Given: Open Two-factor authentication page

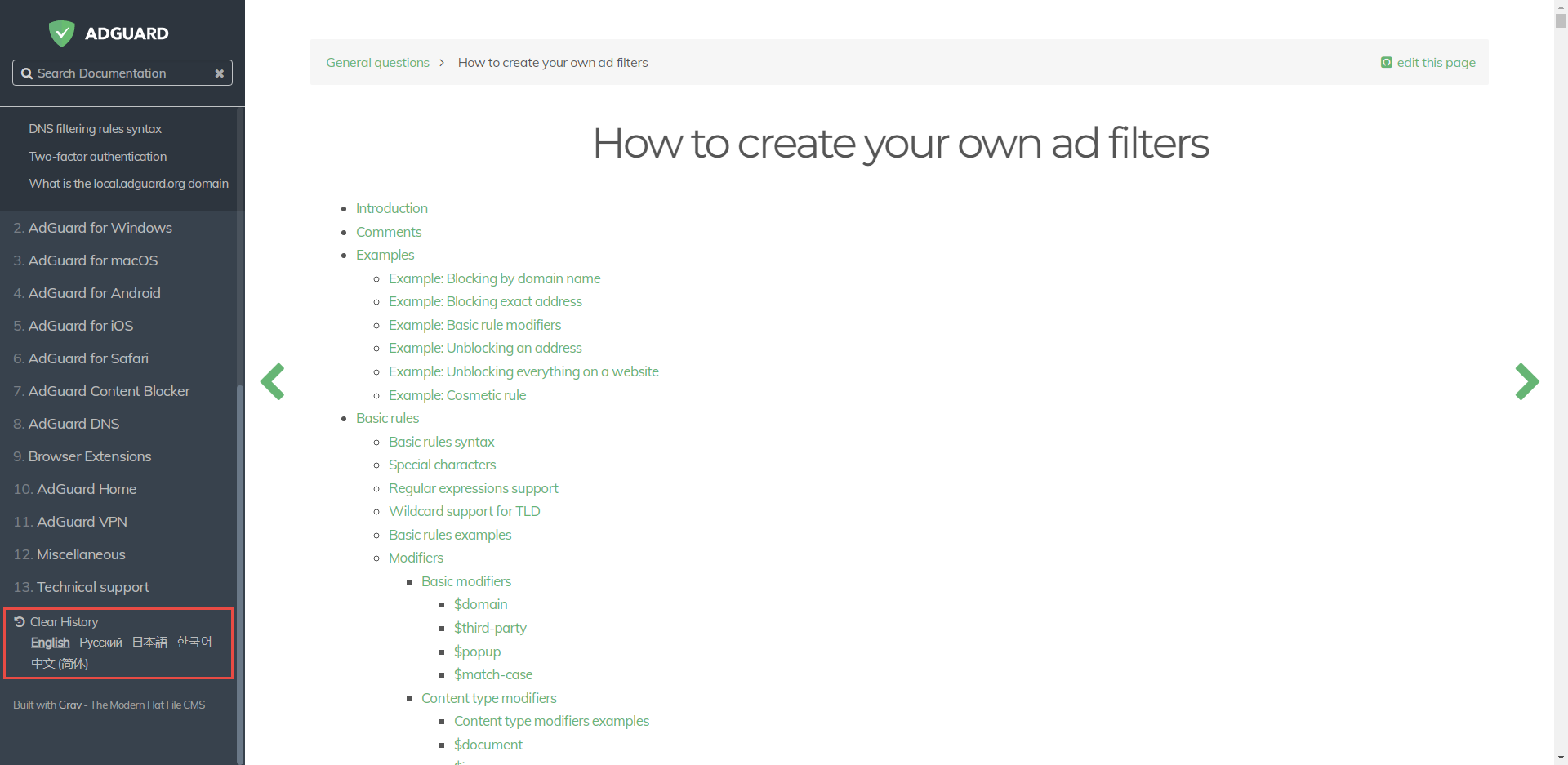Looking at the screenshot, I should tap(97, 157).
